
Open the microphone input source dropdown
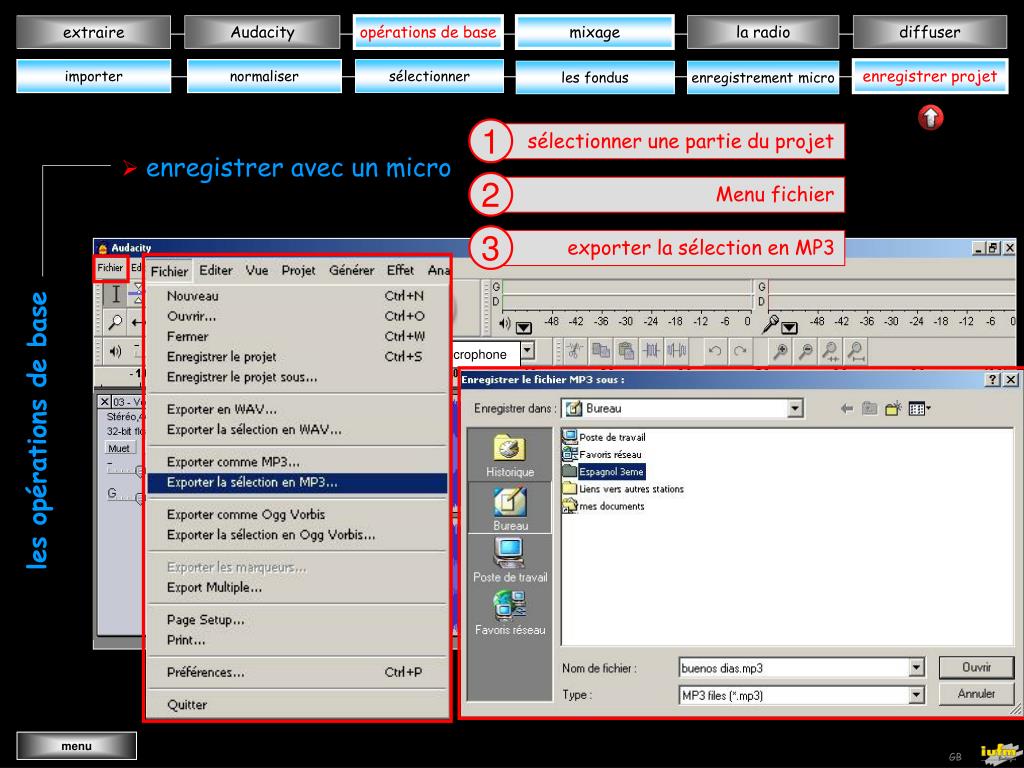pos(528,353)
